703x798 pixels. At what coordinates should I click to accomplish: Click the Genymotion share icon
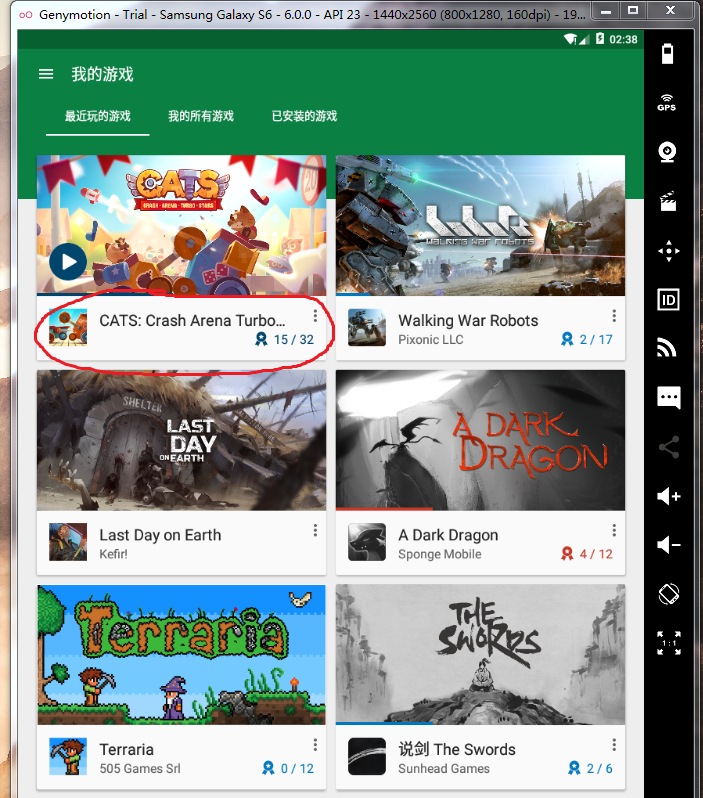point(668,447)
